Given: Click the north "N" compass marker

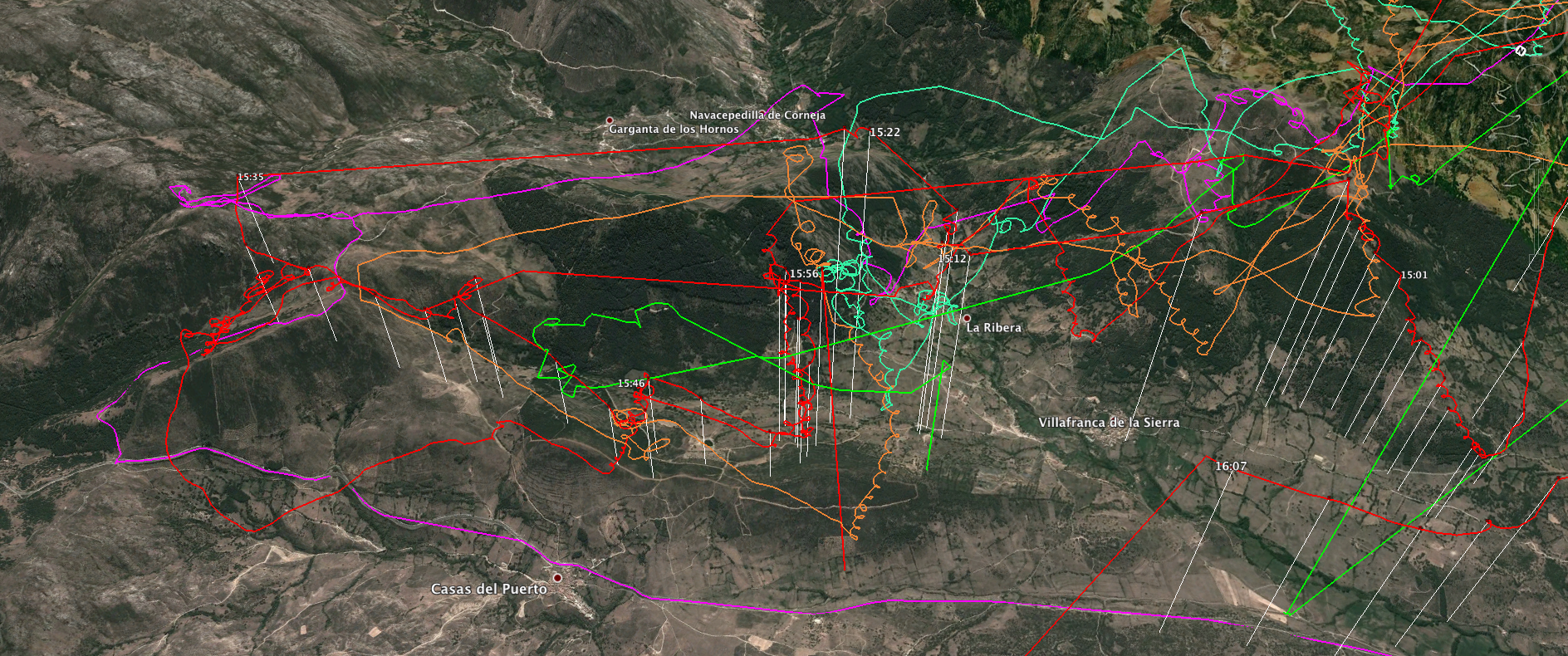Looking at the screenshot, I should [x=1521, y=51].
